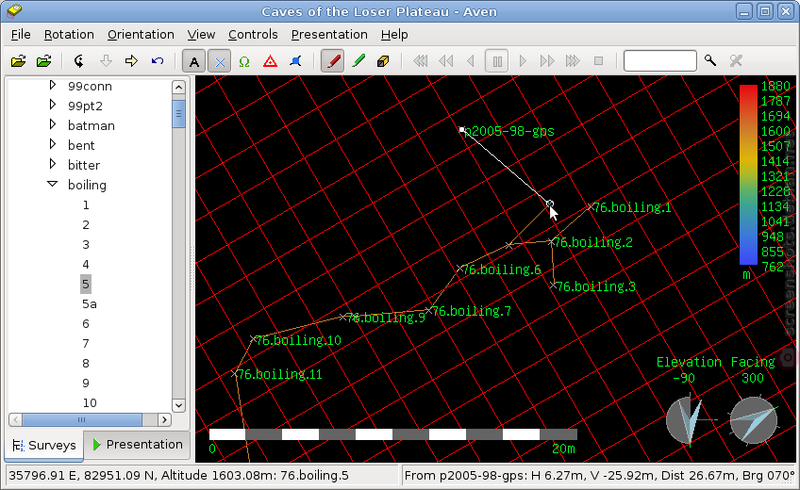Open the Presentation menu
800x490 pixels.
point(330,35)
